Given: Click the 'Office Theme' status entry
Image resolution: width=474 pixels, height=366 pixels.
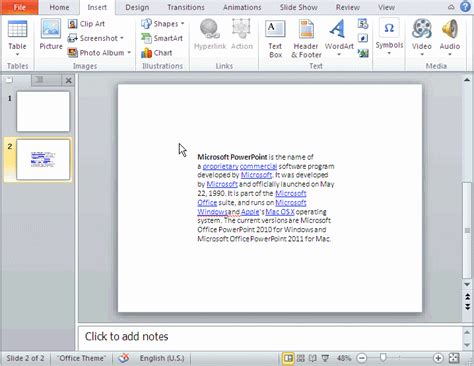Looking at the screenshot, I should pyautogui.click(x=81, y=358).
